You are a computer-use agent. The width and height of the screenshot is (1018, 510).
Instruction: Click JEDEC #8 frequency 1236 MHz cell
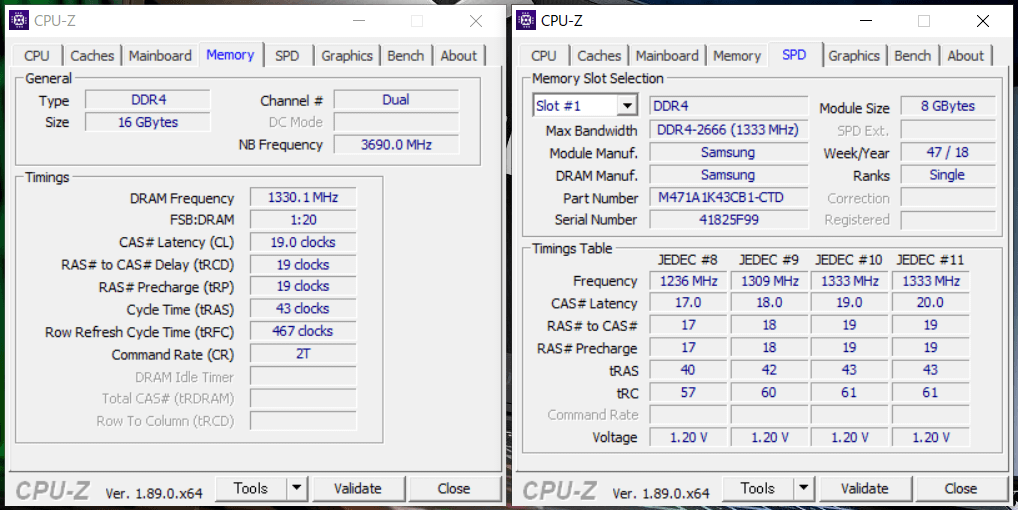688,281
